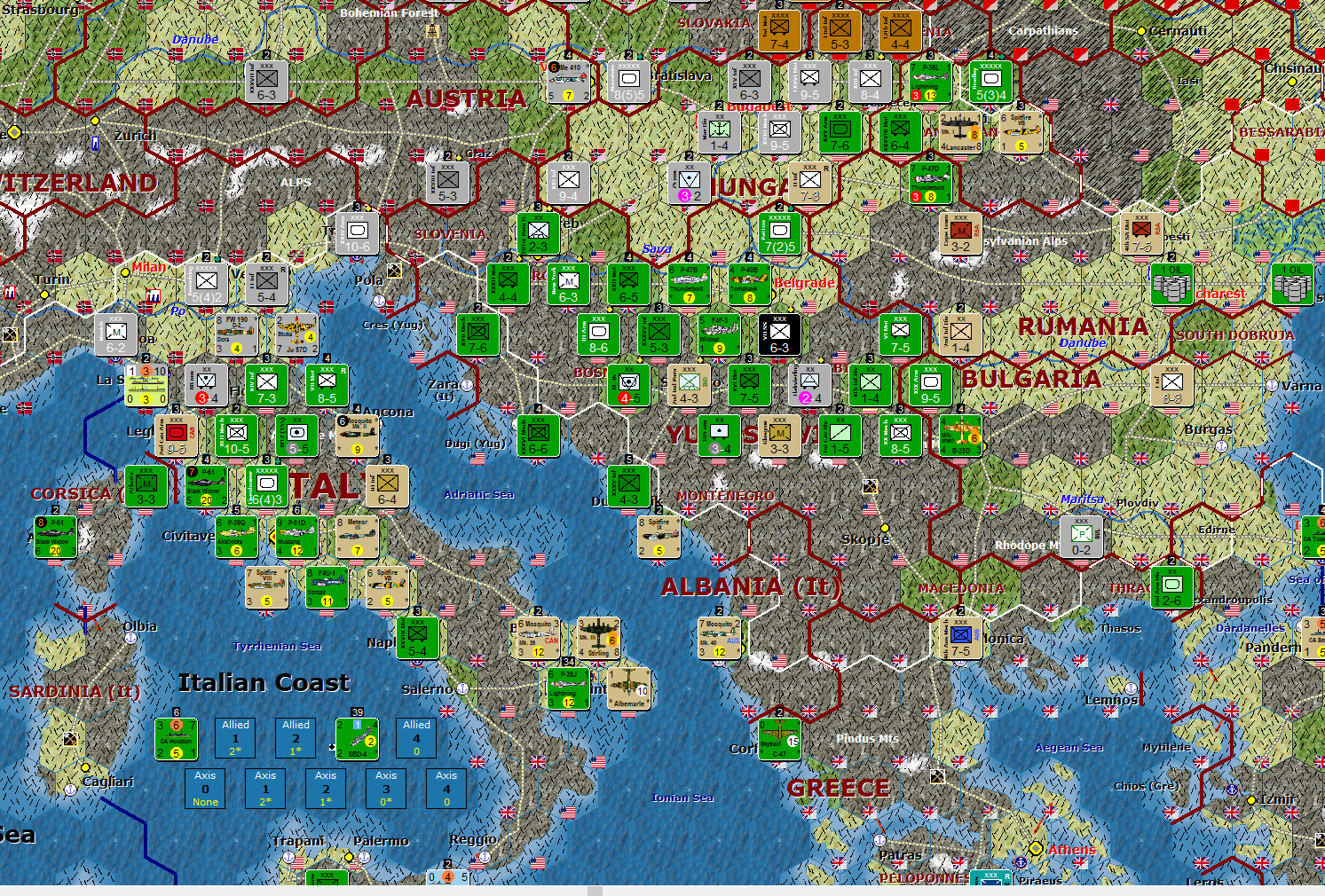Click the RUMANIA country label
1325x896 pixels.
[1083, 326]
